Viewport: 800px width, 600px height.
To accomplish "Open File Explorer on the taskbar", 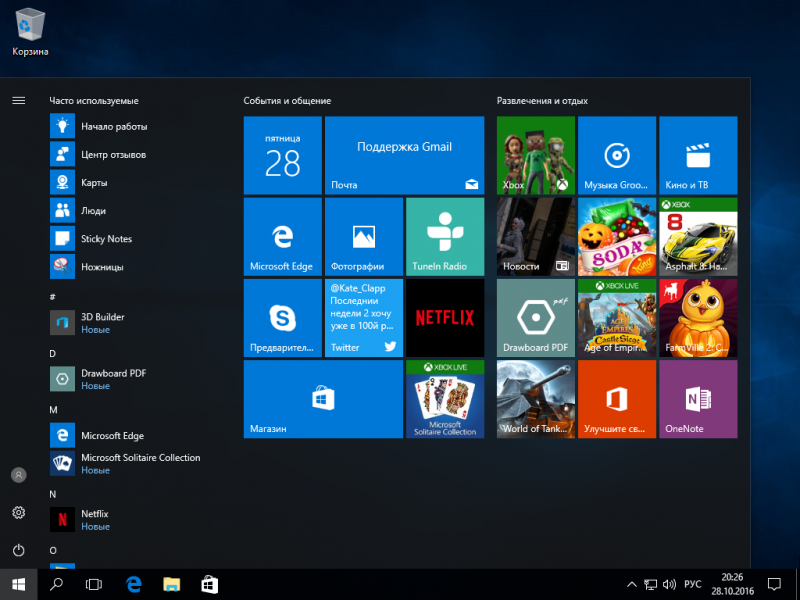I will (x=171, y=585).
